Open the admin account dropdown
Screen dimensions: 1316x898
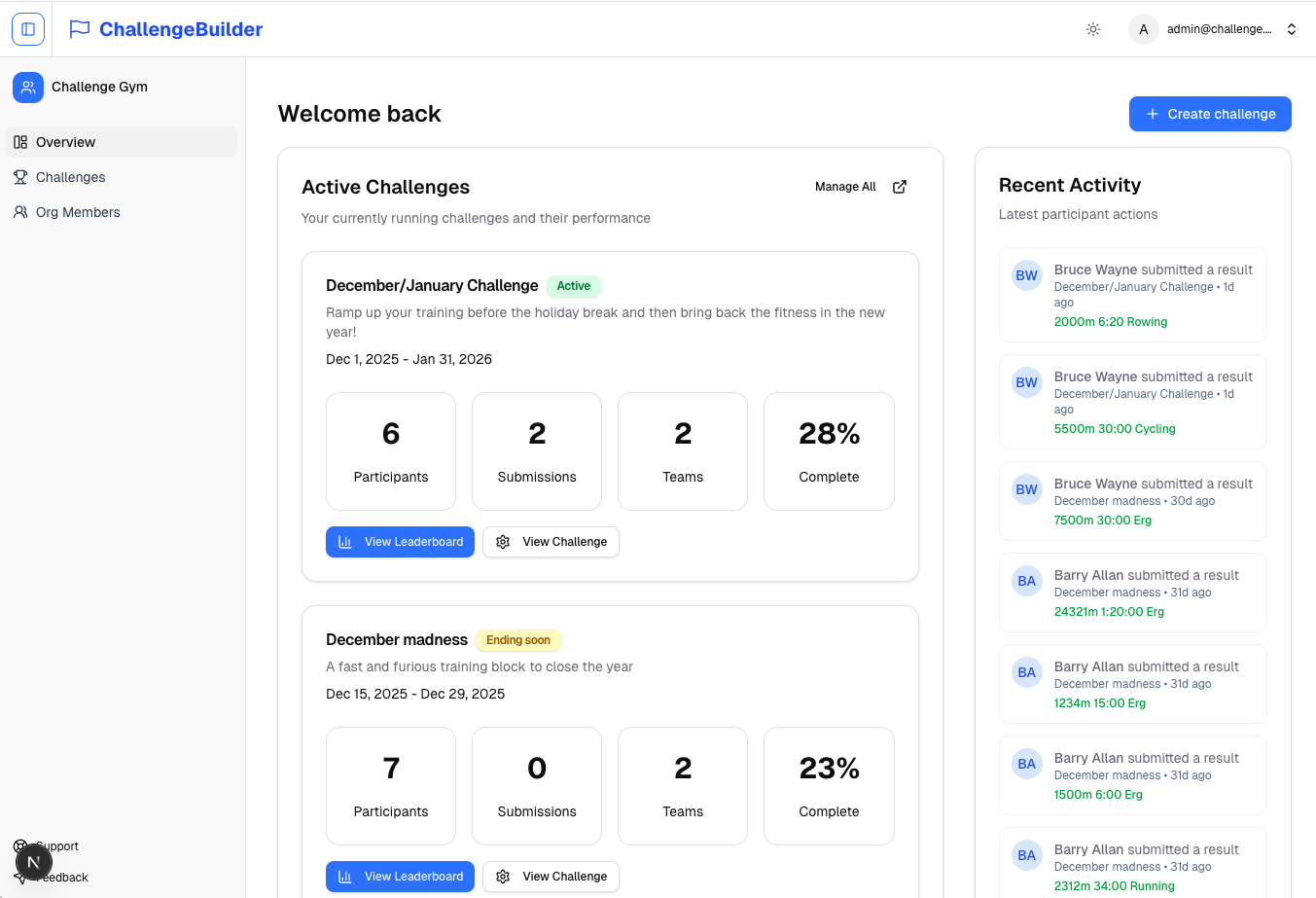click(1291, 29)
